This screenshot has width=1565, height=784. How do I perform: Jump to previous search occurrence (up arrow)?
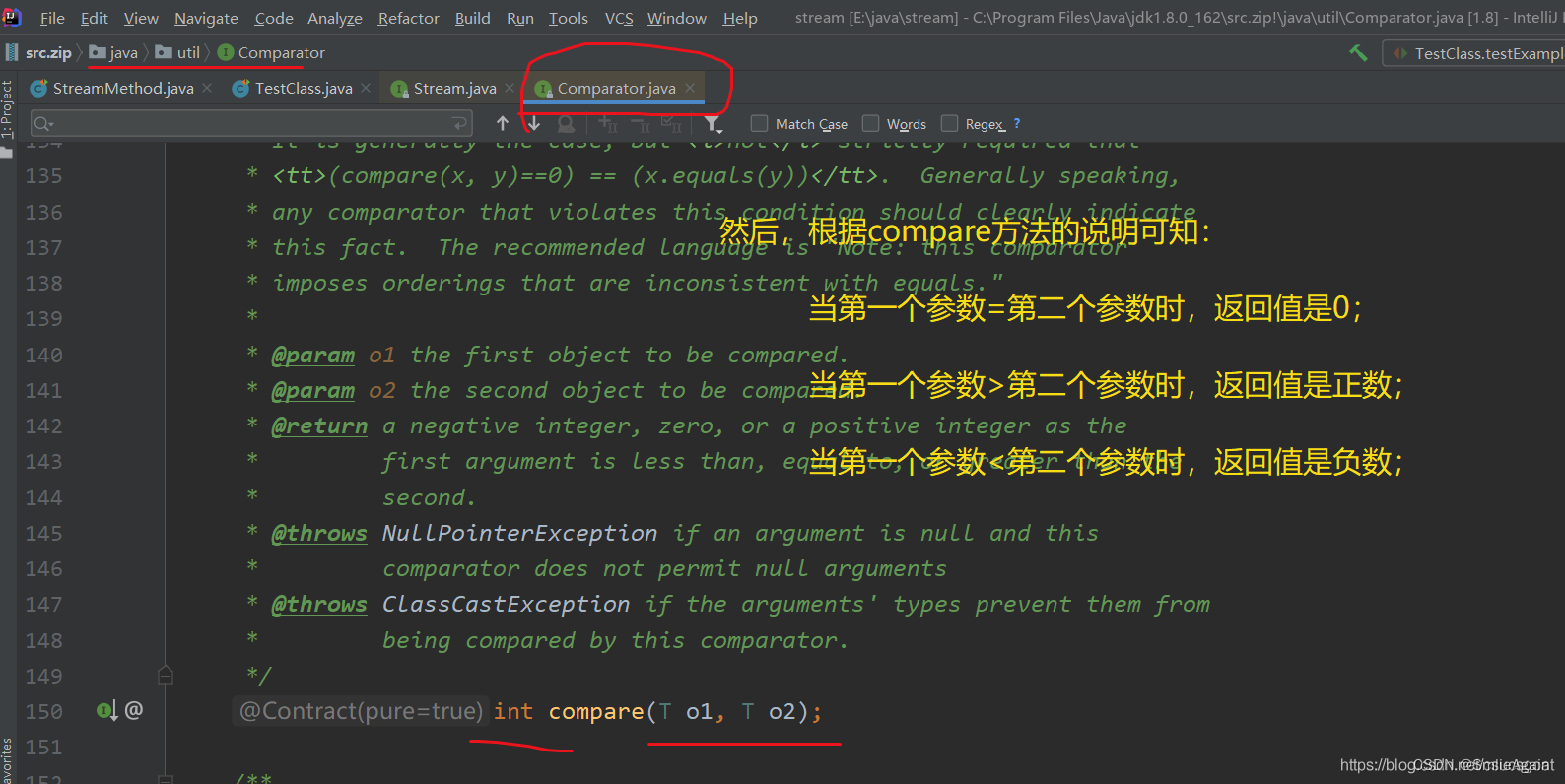click(x=503, y=123)
